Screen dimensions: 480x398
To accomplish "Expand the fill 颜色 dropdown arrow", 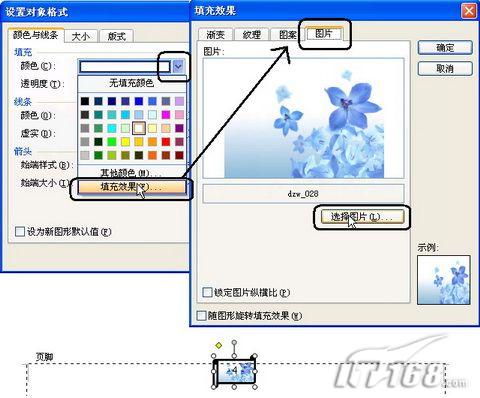I will (x=178, y=66).
